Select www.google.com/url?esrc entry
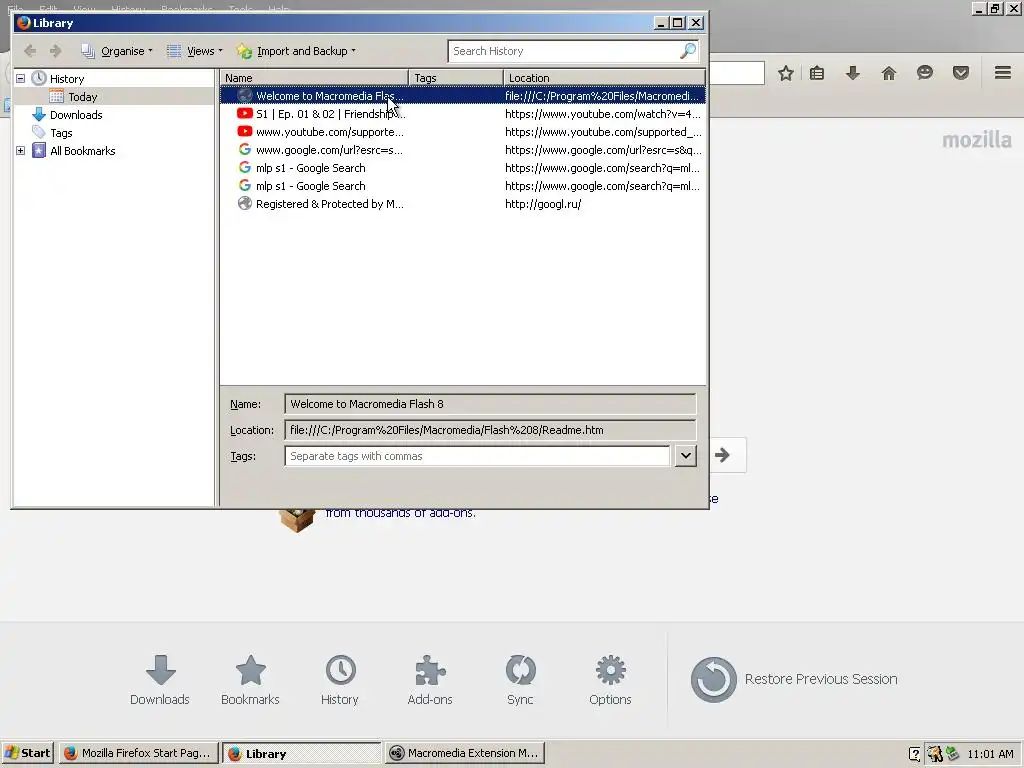1024x768 pixels. click(x=462, y=150)
